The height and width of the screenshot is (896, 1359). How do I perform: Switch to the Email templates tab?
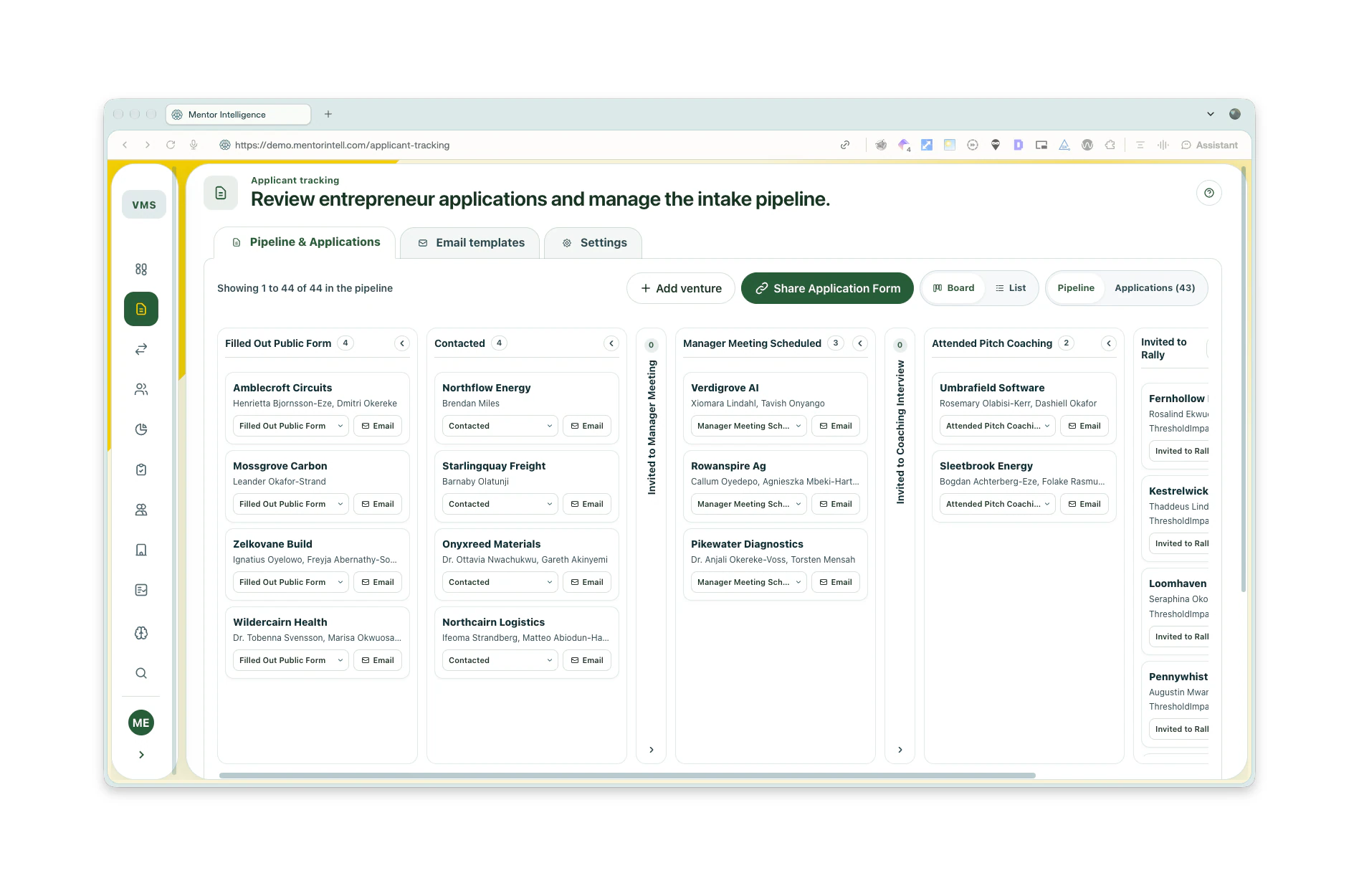[470, 243]
